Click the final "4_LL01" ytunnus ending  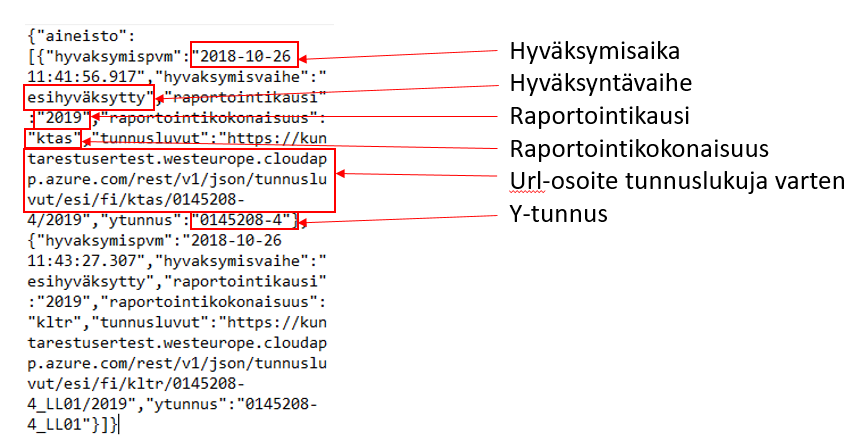click(58, 425)
